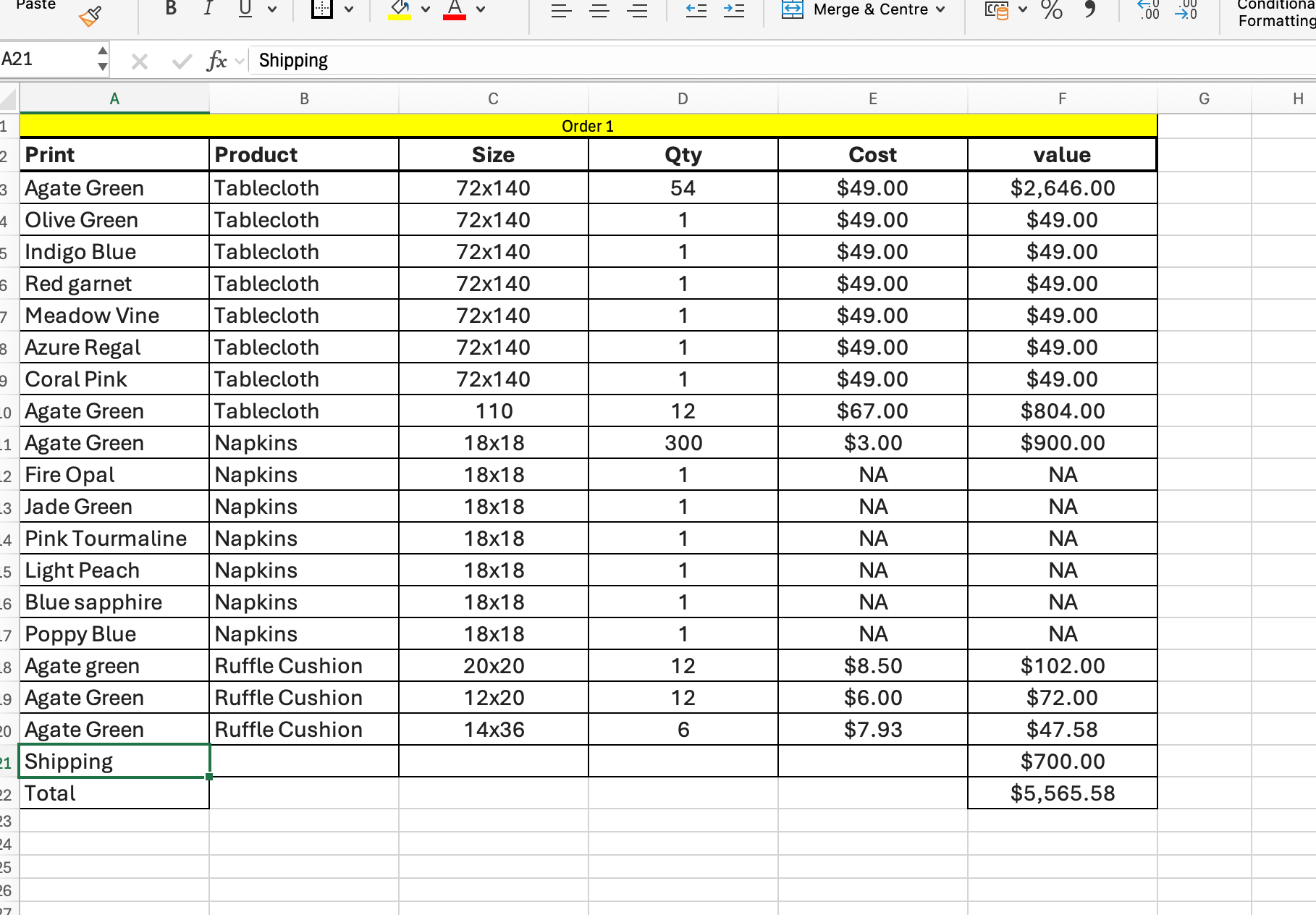Expand the font colour dropdown arrow
The width and height of the screenshot is (1316, 915).
(x=481, y=9)
